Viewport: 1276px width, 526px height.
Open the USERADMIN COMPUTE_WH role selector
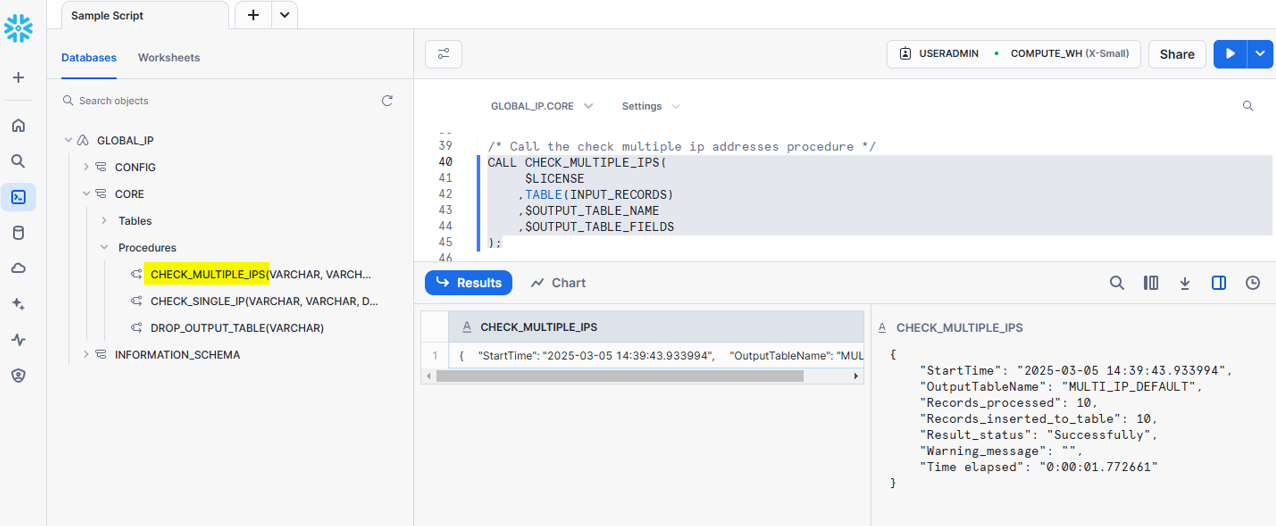tap(1014, 54)
